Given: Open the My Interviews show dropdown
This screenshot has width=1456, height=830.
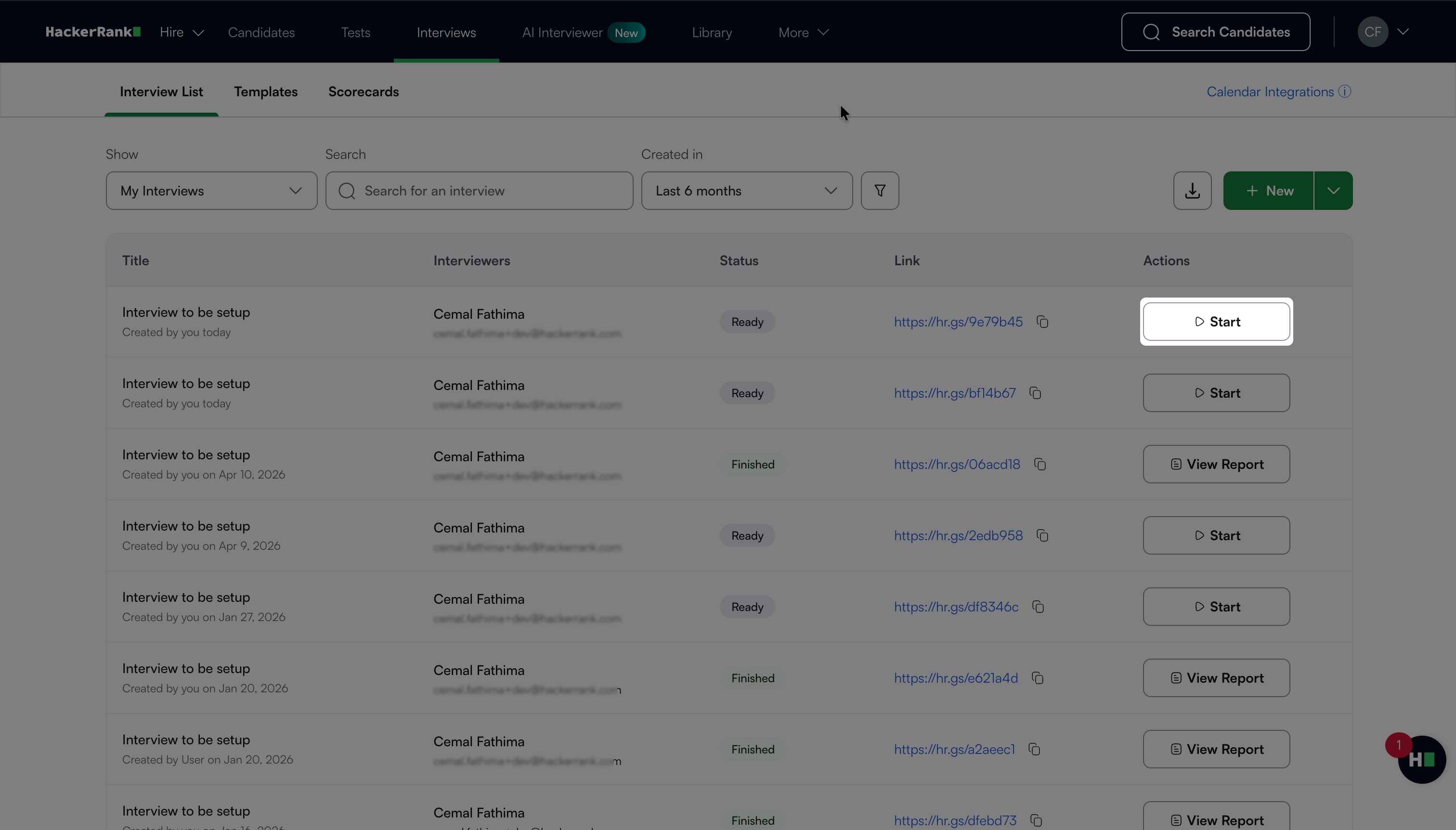Looking at the screenshot, I should [211, 190].
